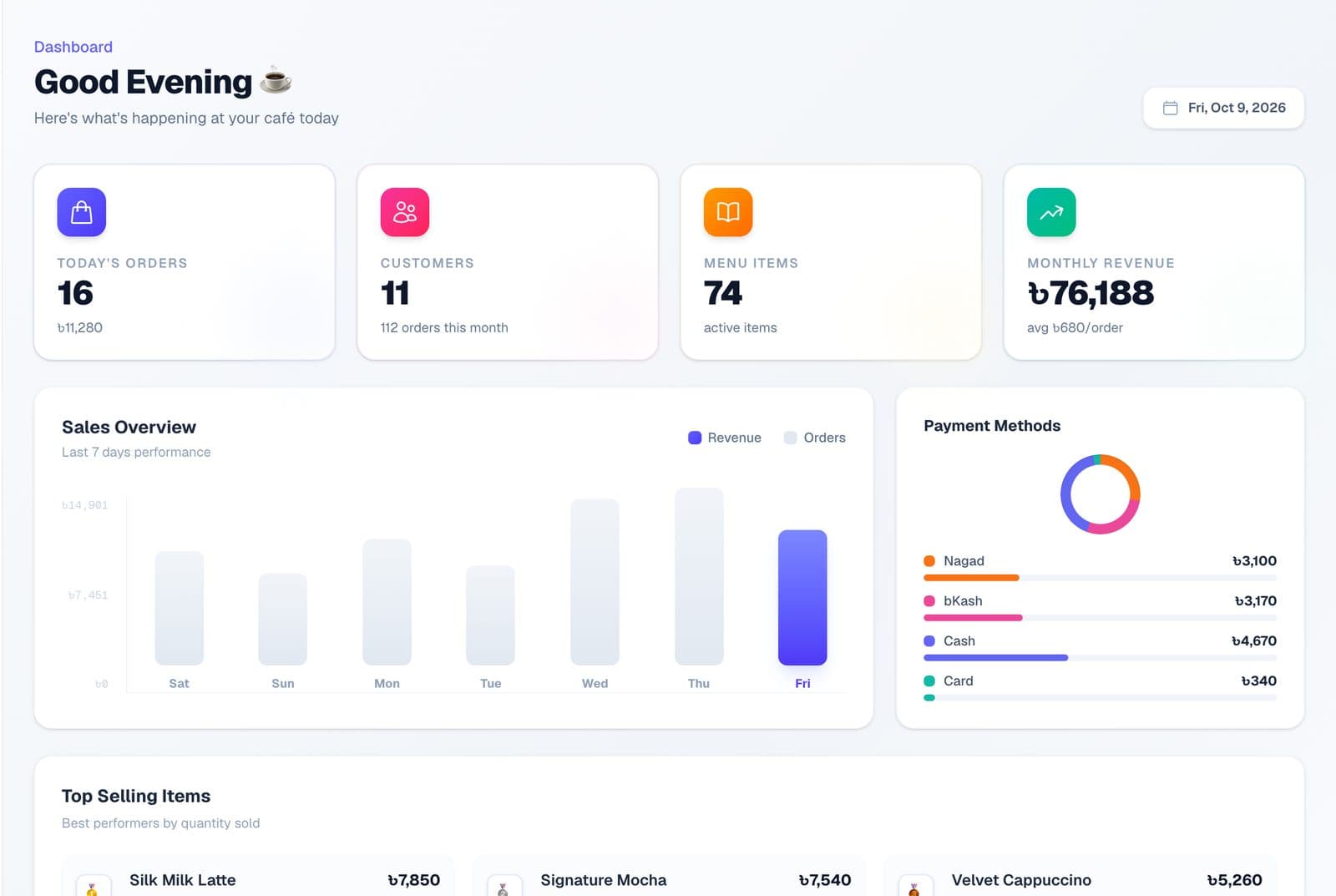Toggle the Orders legend in Sales Overview
1336x896 pixels.
(814, 438)
